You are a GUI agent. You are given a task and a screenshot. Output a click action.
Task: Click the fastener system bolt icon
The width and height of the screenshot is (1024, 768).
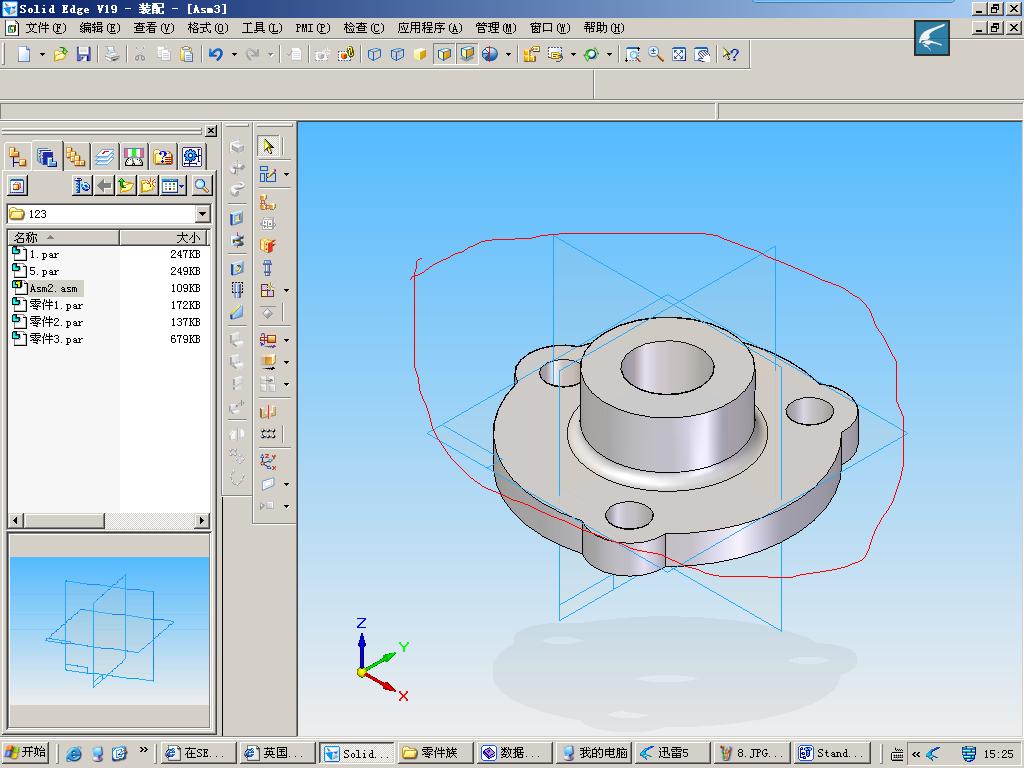tap(268, 267)
